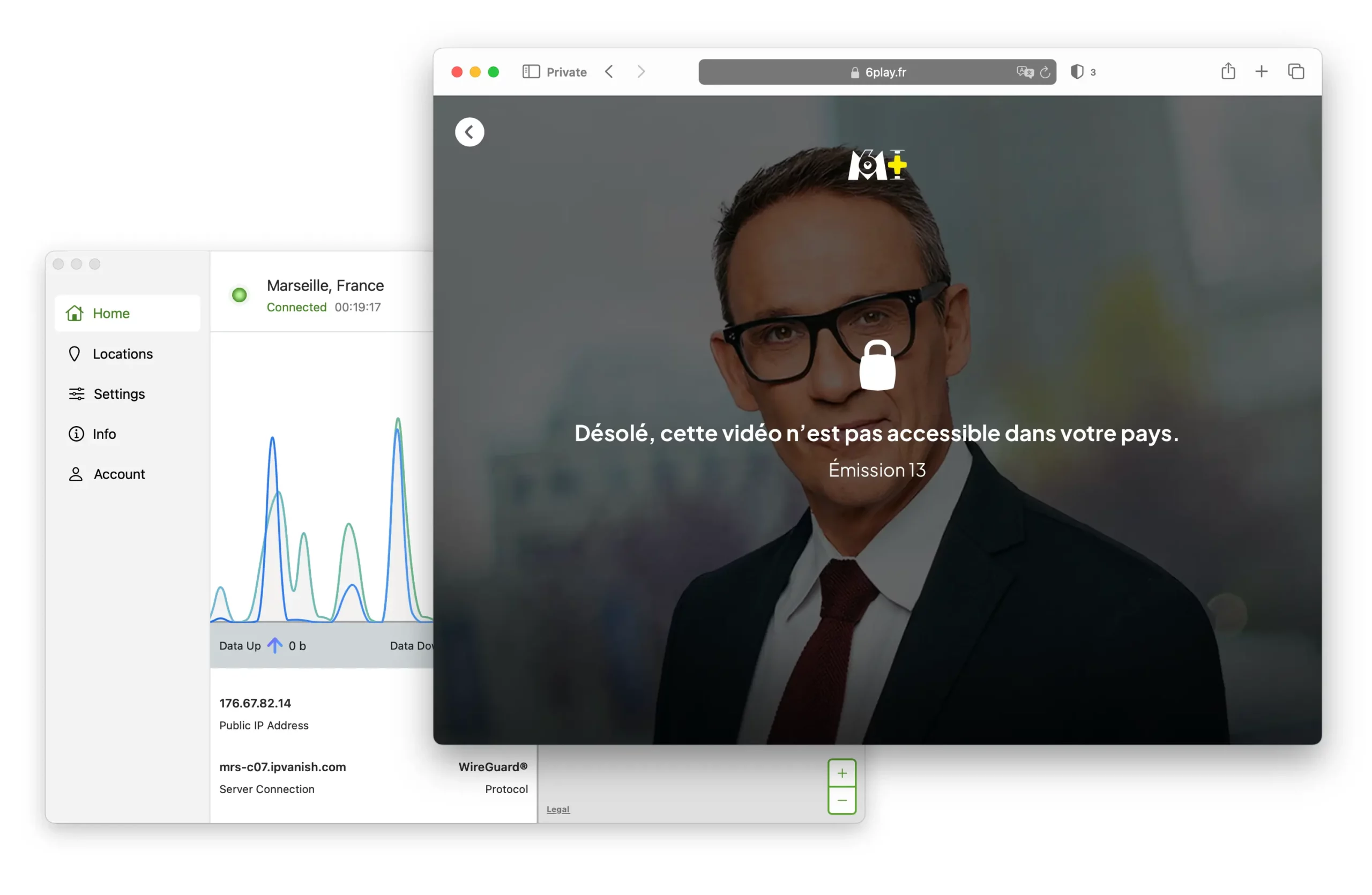This screenshot has height=895, width=1372.
Task: Click the new tab button in Safari
Action: (1259, 71)
